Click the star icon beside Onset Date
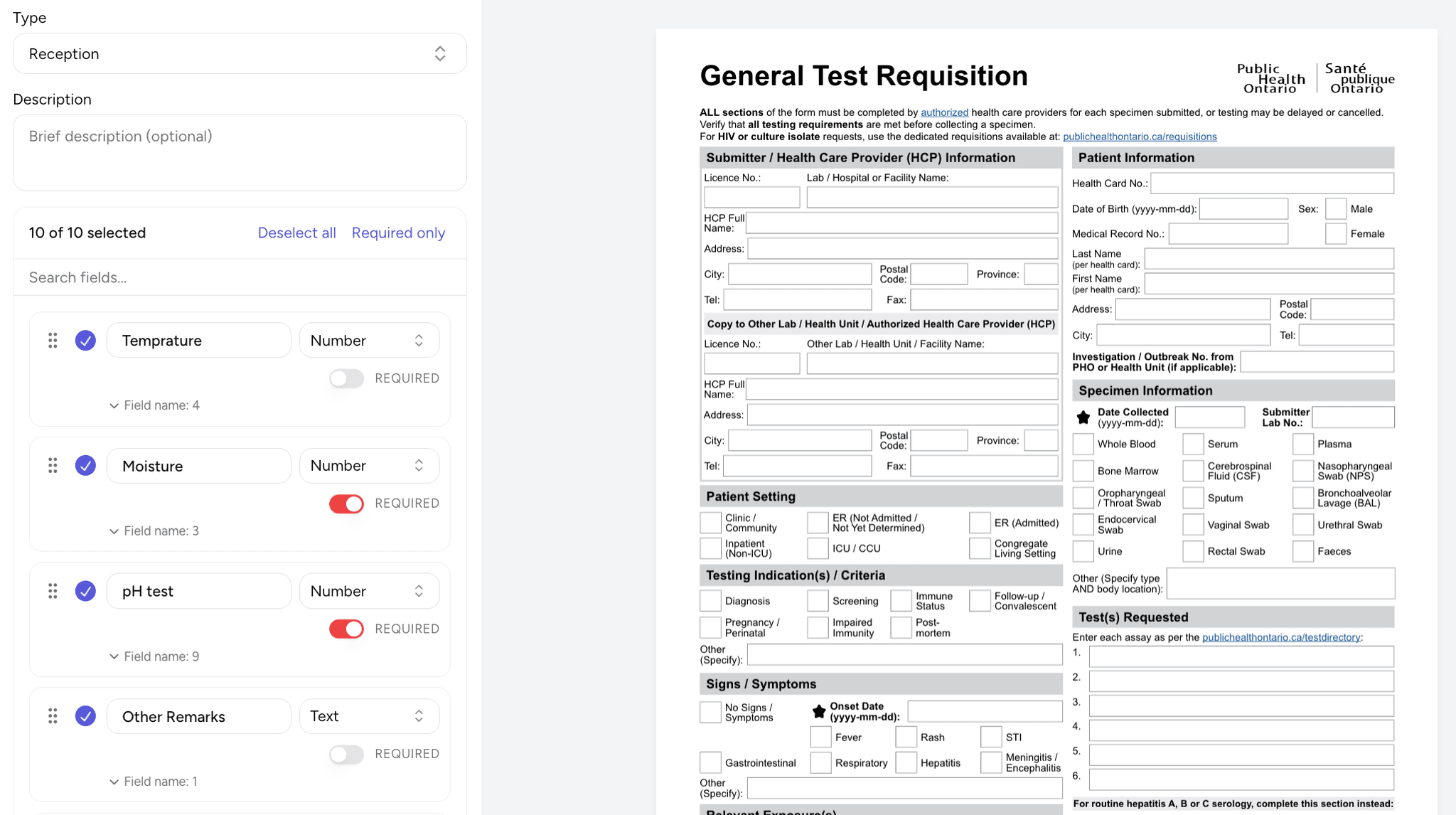Screen dimensions: 1456x815 pyautogui.click(x=819, y=711)
